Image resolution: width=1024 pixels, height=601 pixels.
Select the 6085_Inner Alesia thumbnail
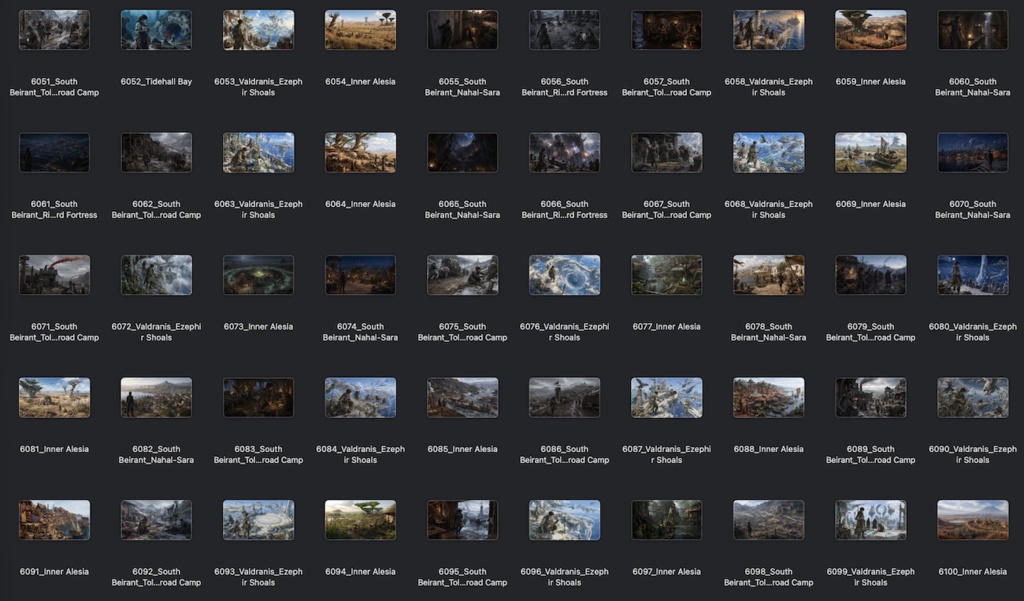coord(462,397)
